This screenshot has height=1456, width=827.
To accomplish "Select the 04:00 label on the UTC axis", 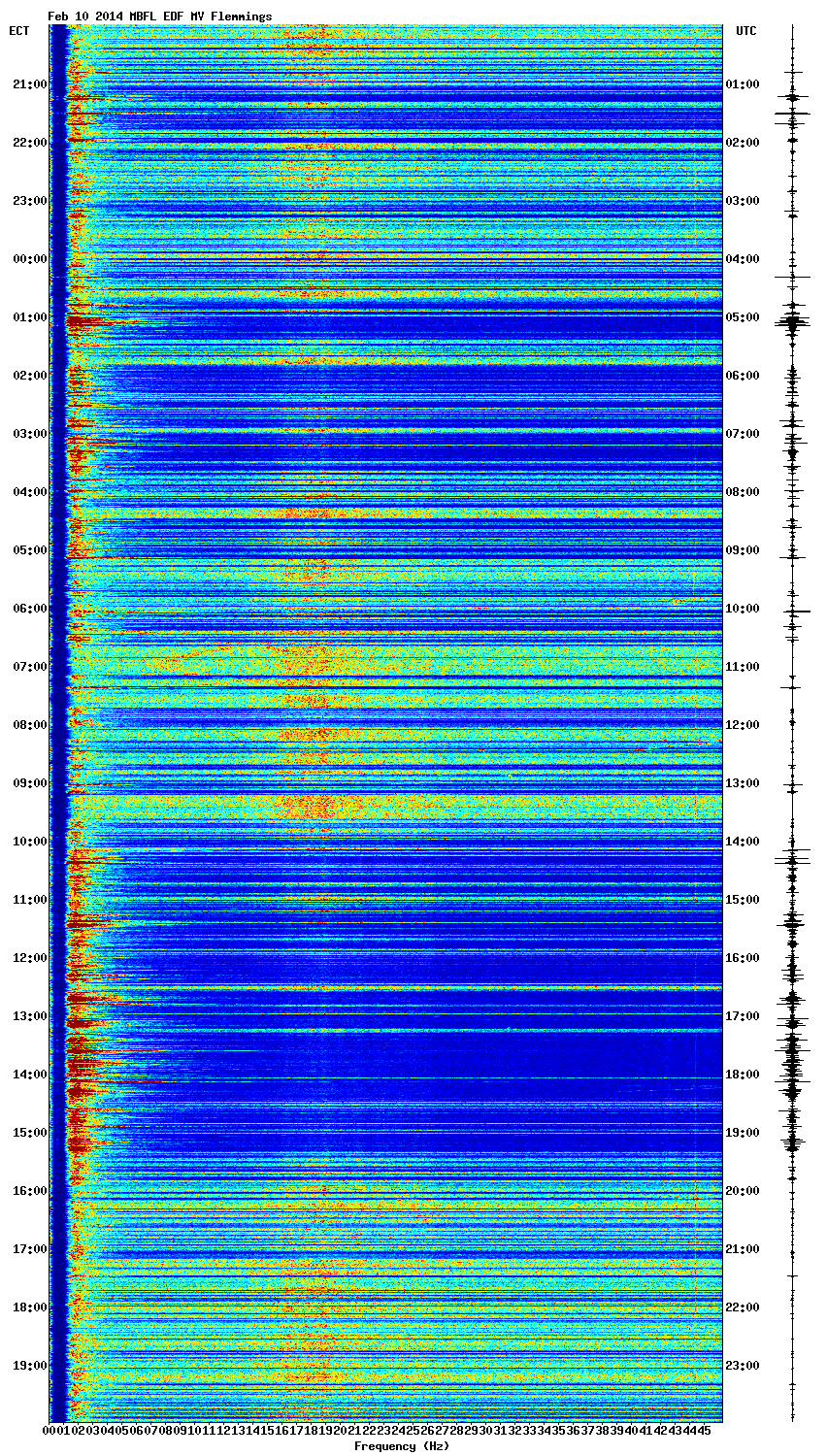I will pos(743,259).
